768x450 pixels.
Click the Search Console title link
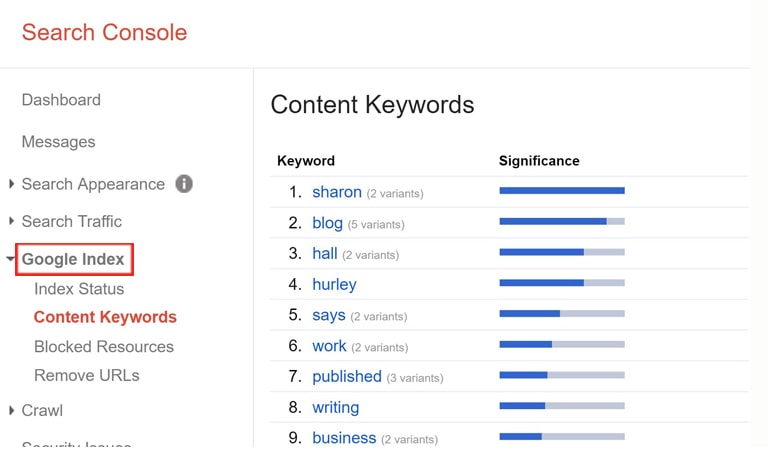(104, 32)
